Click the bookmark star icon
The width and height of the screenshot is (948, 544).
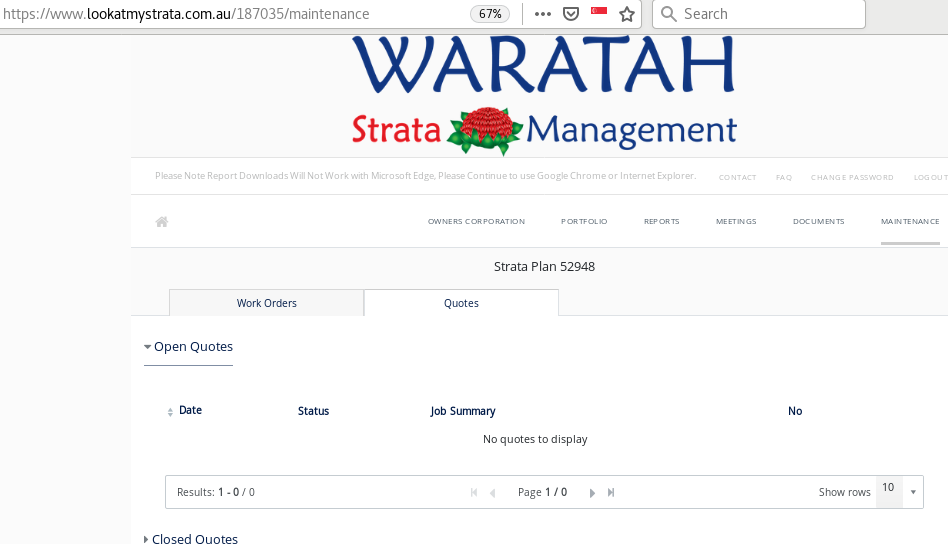(627, 14)
